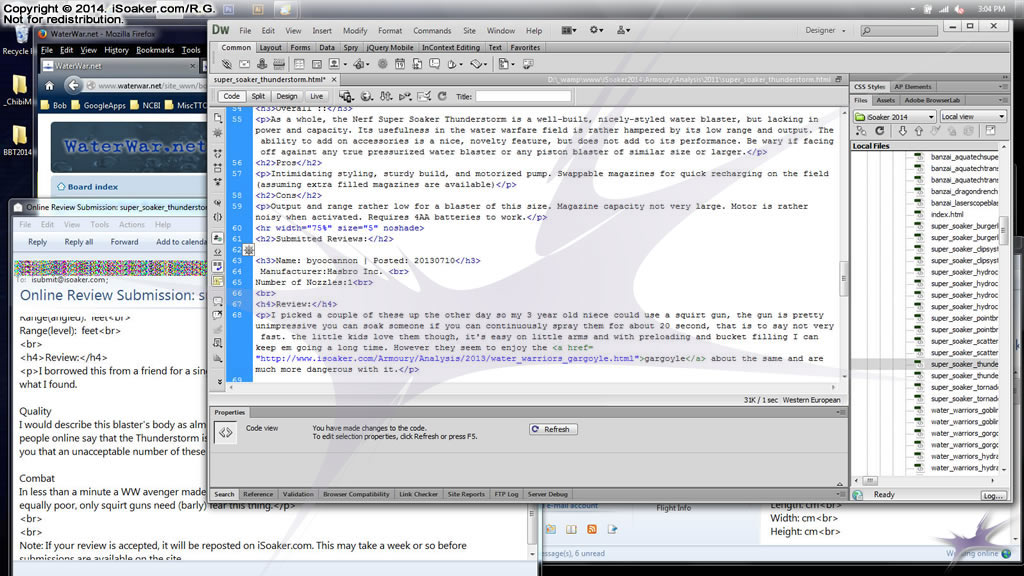
Task: Toggle Live view on
Action: tap(316, 96)
